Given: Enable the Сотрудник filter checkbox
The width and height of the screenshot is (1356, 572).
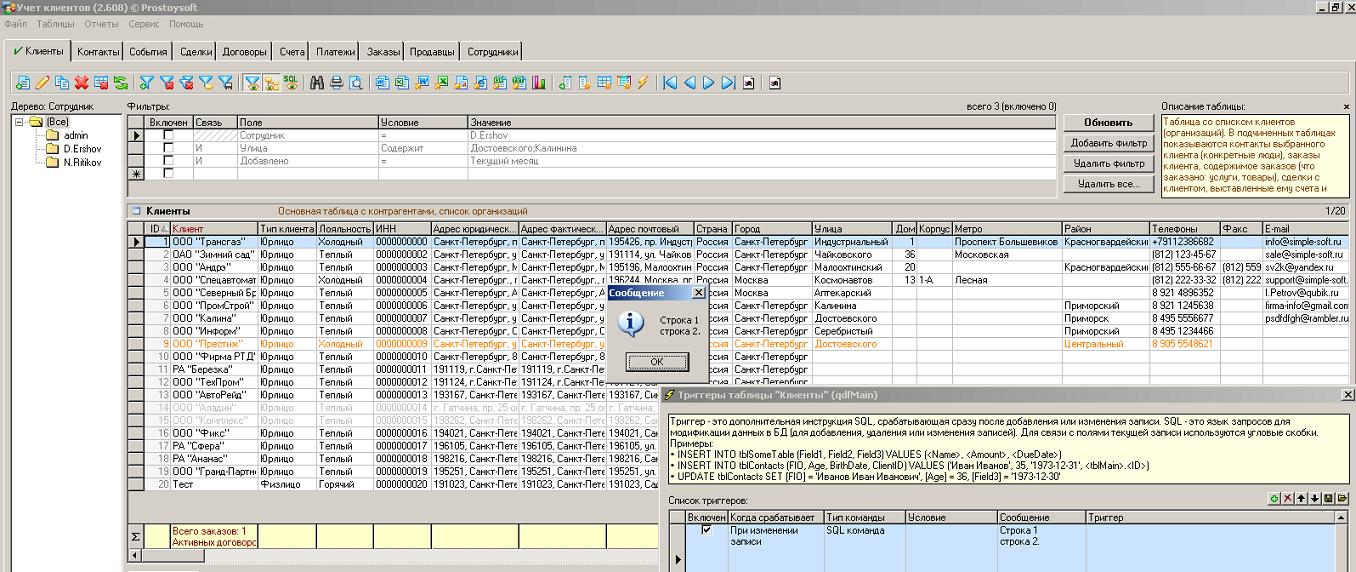Looking at the screenshot, I should pyautogui.click(x=168, y=135).
